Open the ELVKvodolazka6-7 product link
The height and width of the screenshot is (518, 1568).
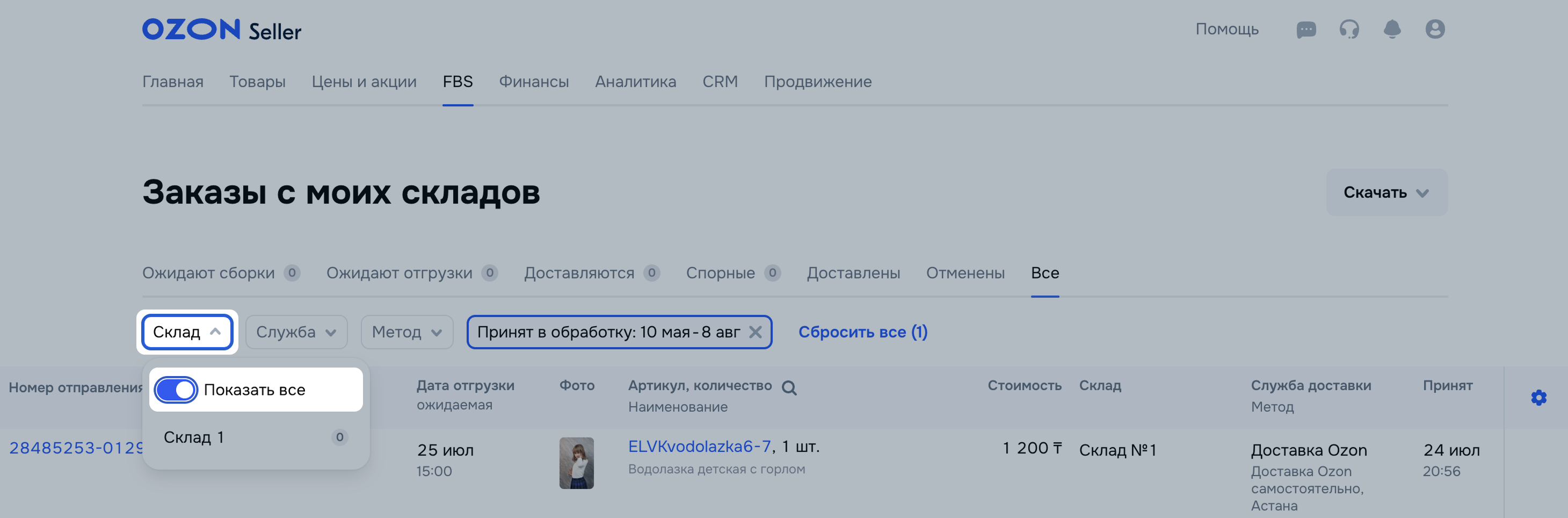pyautogui.click(x=699, y=447)
